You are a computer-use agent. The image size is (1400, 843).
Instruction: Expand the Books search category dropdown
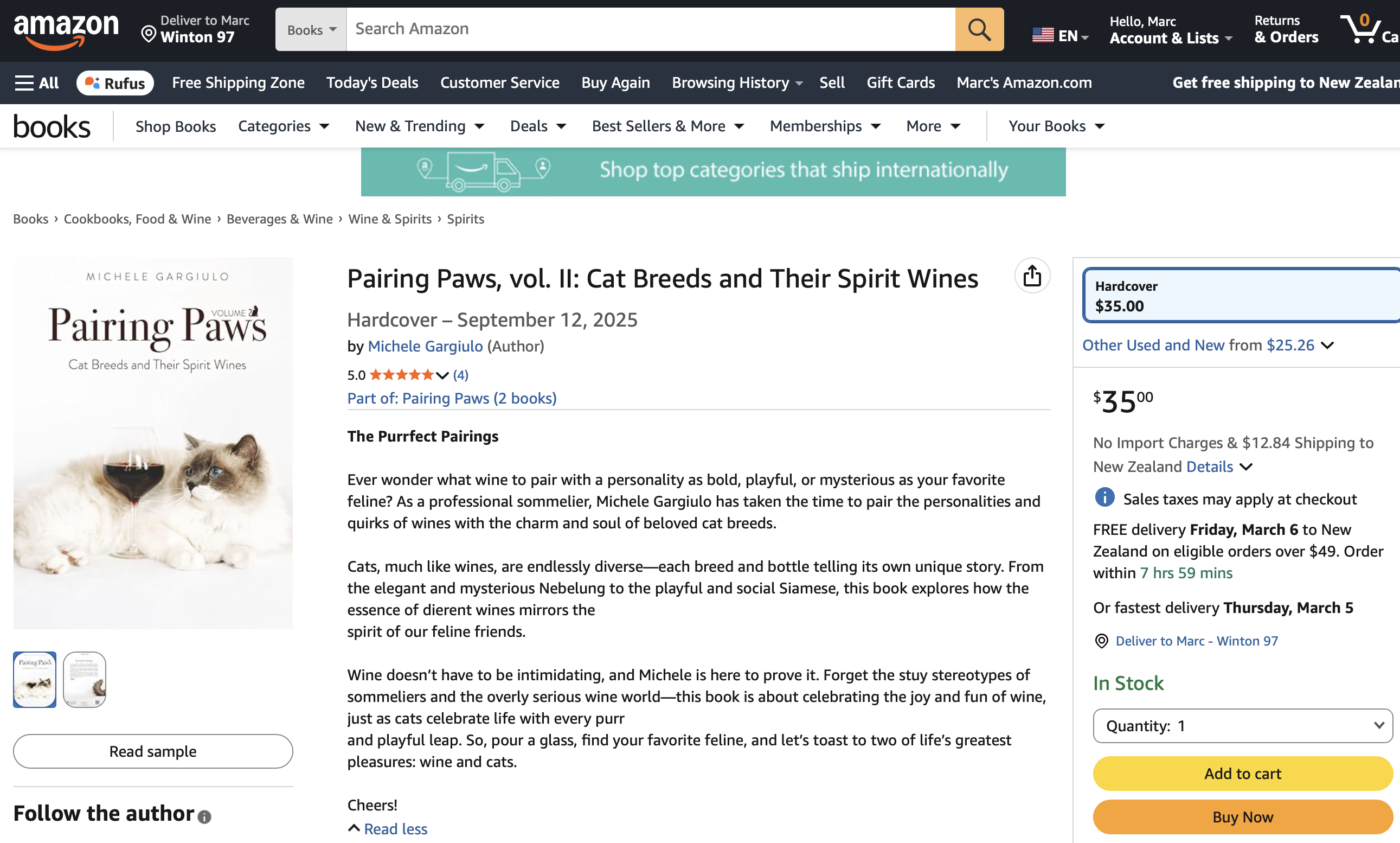(311, 29)
